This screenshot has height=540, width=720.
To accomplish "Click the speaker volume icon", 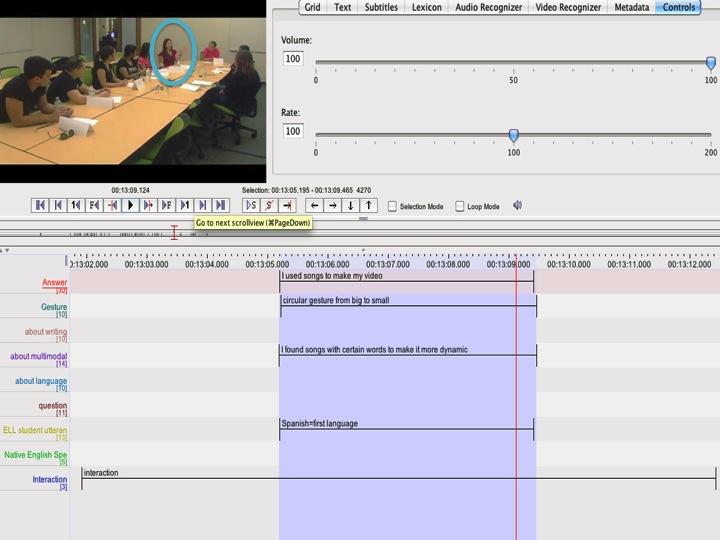I will (518, 205).
